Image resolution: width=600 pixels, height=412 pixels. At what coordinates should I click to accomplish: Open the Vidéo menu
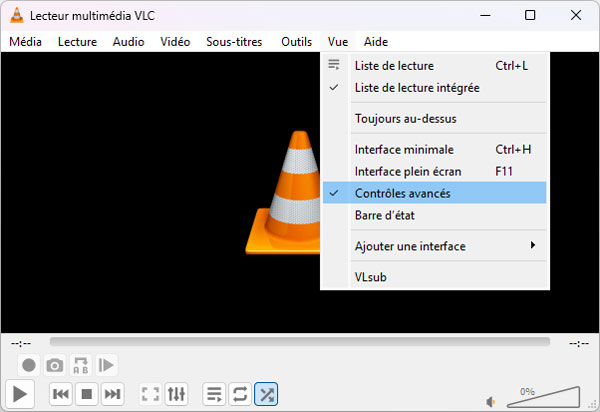[x=175, y=41]
